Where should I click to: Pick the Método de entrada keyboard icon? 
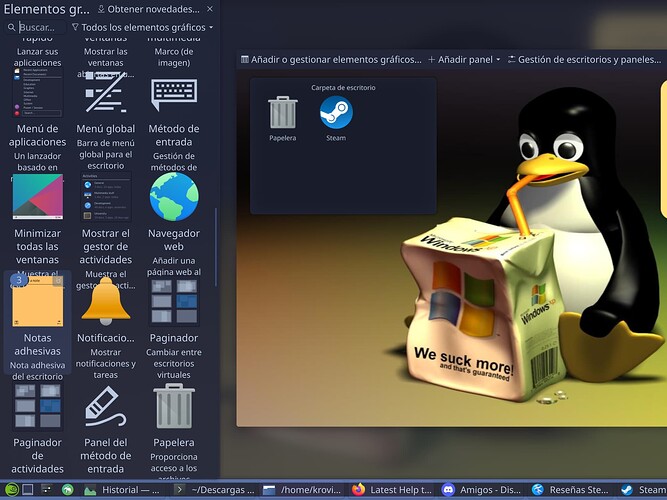[x=174, y=94]
